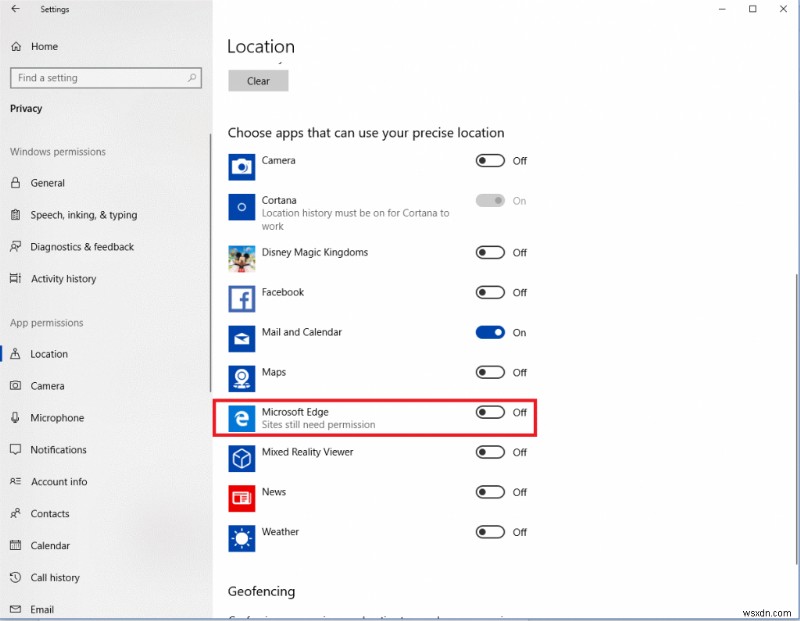Click the Cortana icon
This screenshot has width=800, height=621.
[x=240, y=207]
